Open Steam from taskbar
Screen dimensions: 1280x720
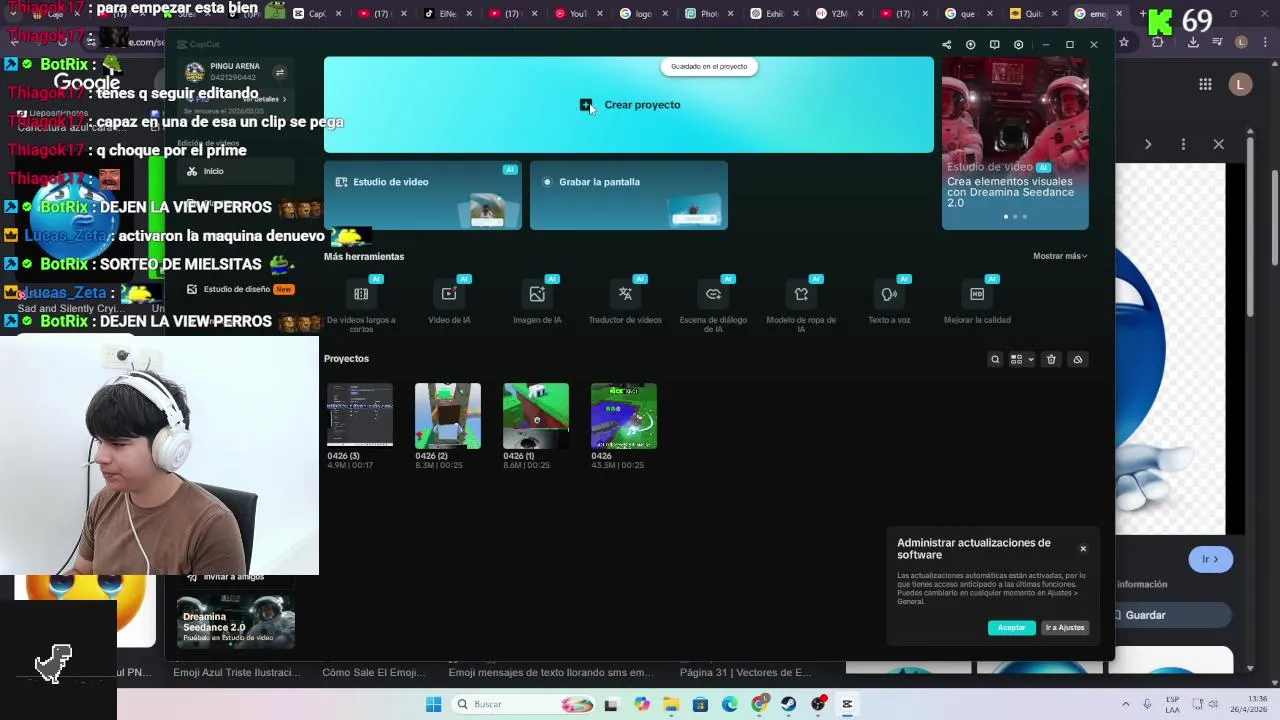click(789, 705)
